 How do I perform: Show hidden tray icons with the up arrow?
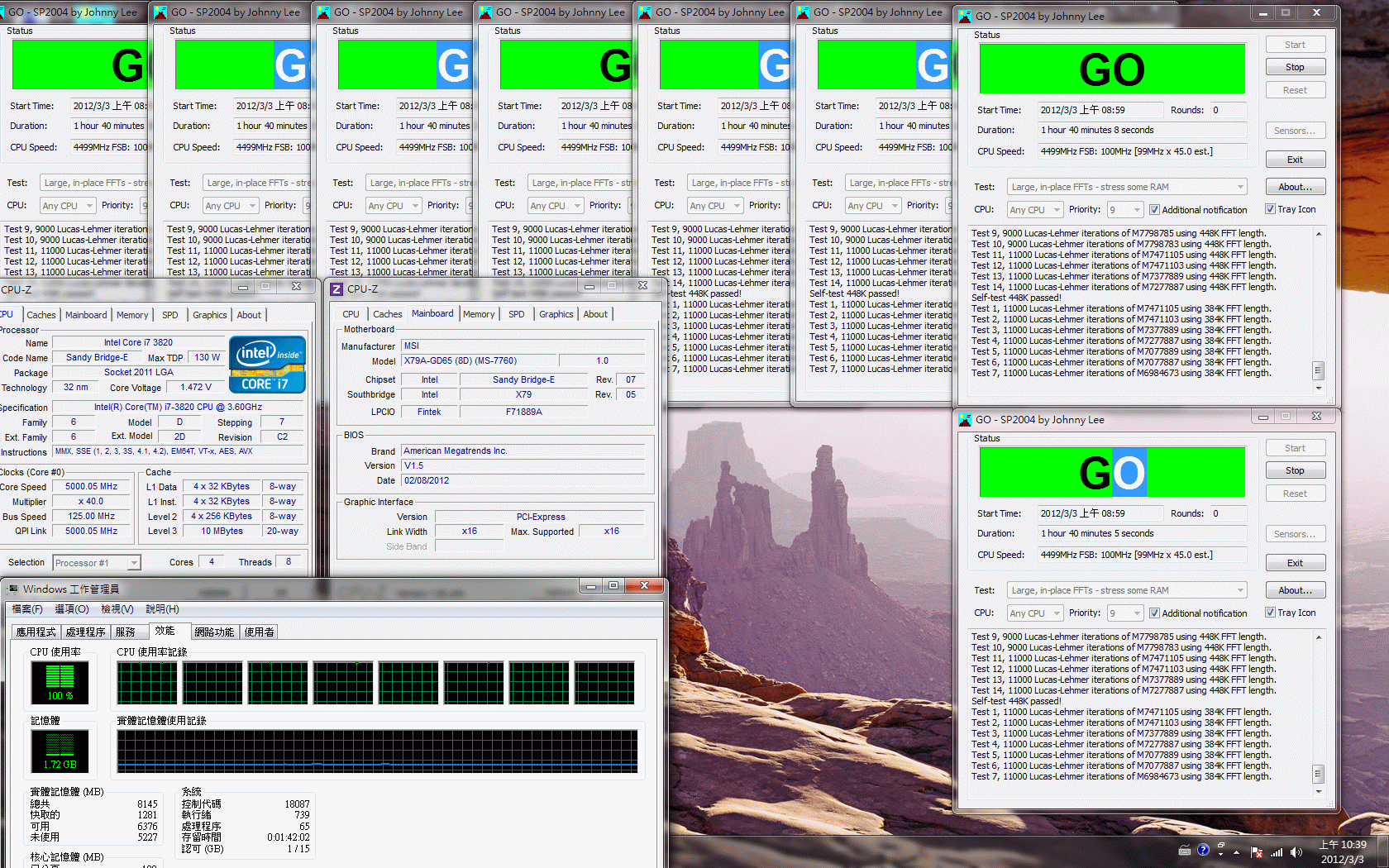coord(1237,851)
